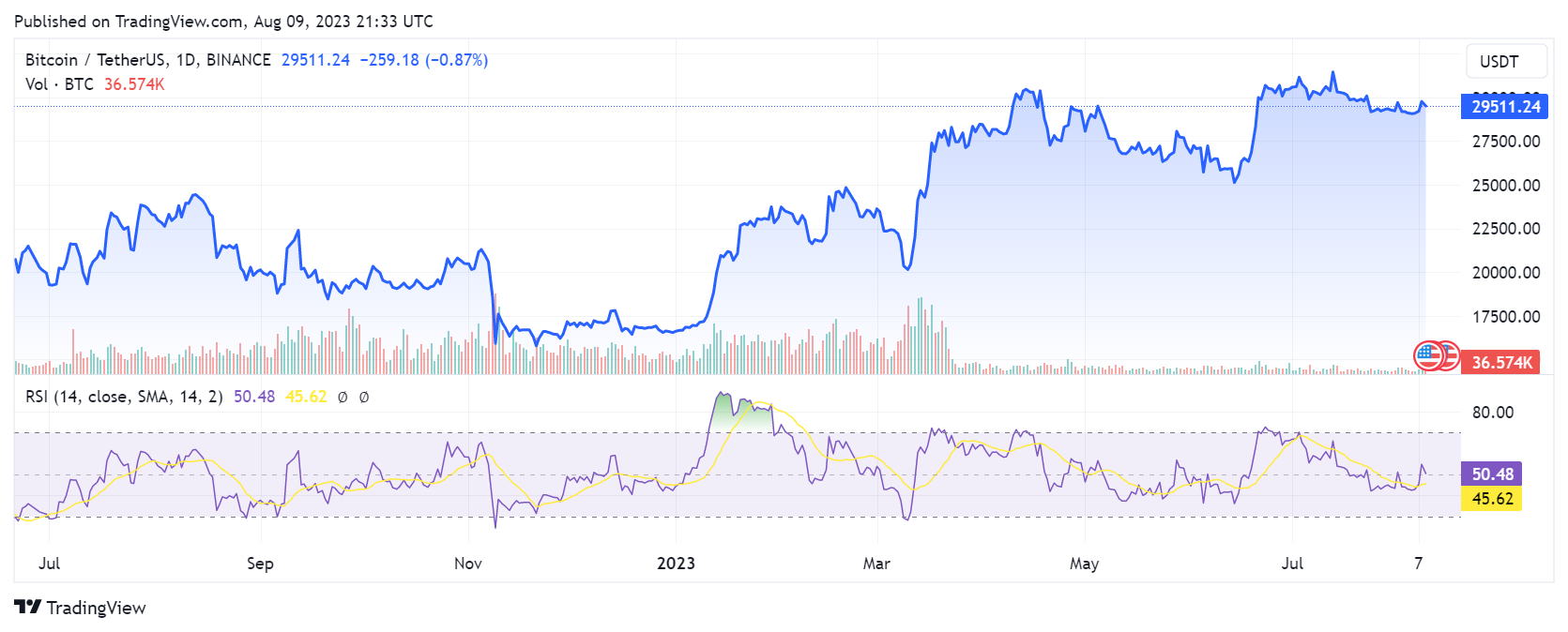Click the Mar label on the time axis
The image size is (1568, 632).
(x=876, y=564)
